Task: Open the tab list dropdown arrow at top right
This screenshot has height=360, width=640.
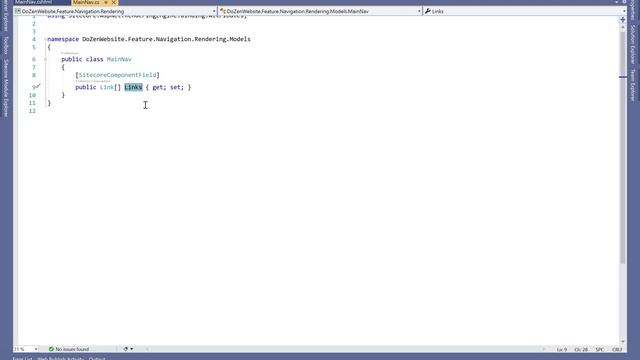Action: (x=616, y=2)
